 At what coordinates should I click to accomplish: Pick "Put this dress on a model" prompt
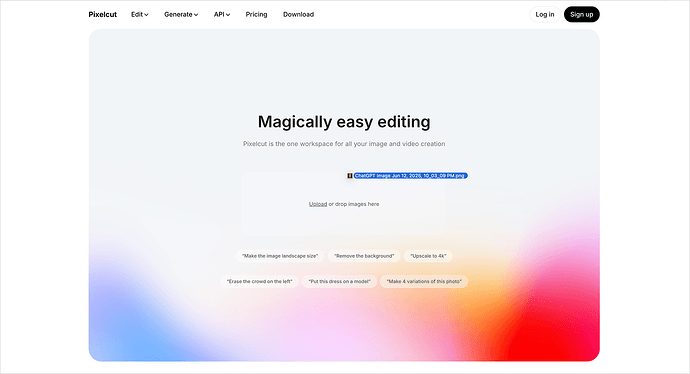(339, 282)
